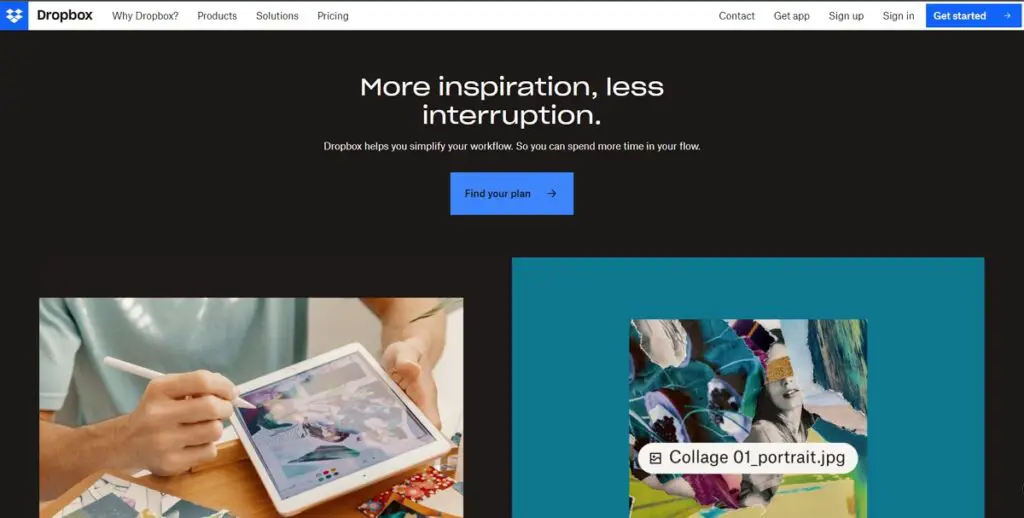Expand the Products menu
1024x518 pixels.
click(217, 16)
